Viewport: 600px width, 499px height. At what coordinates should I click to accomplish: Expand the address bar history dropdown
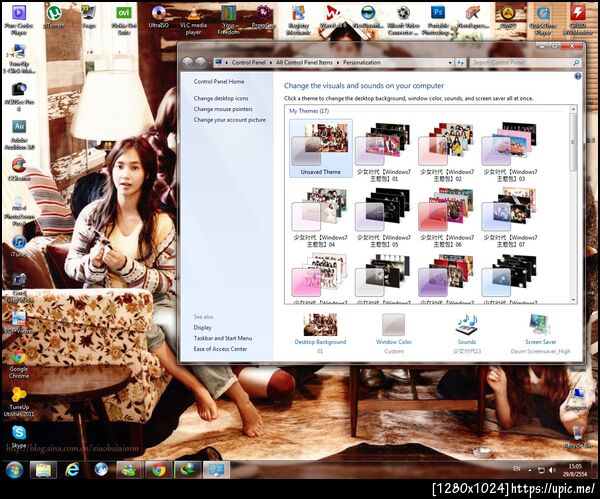(450, 62)
